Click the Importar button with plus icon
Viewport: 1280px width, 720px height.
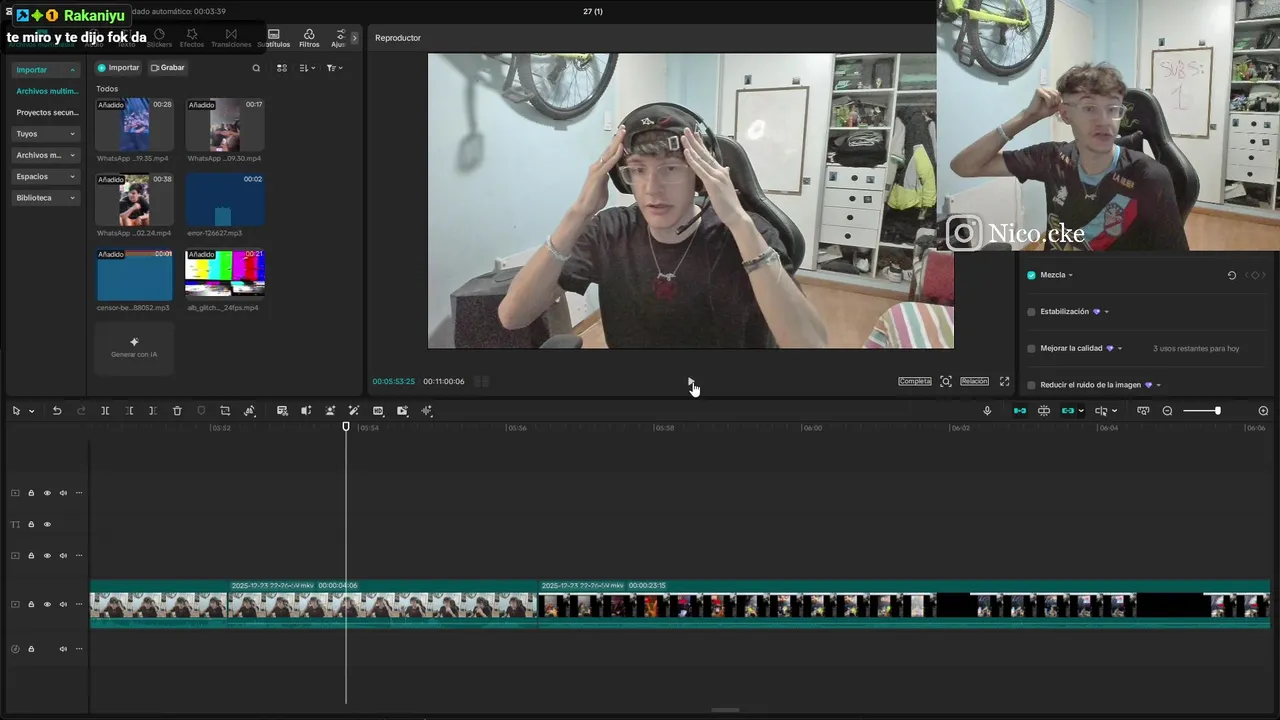[118, 68]
